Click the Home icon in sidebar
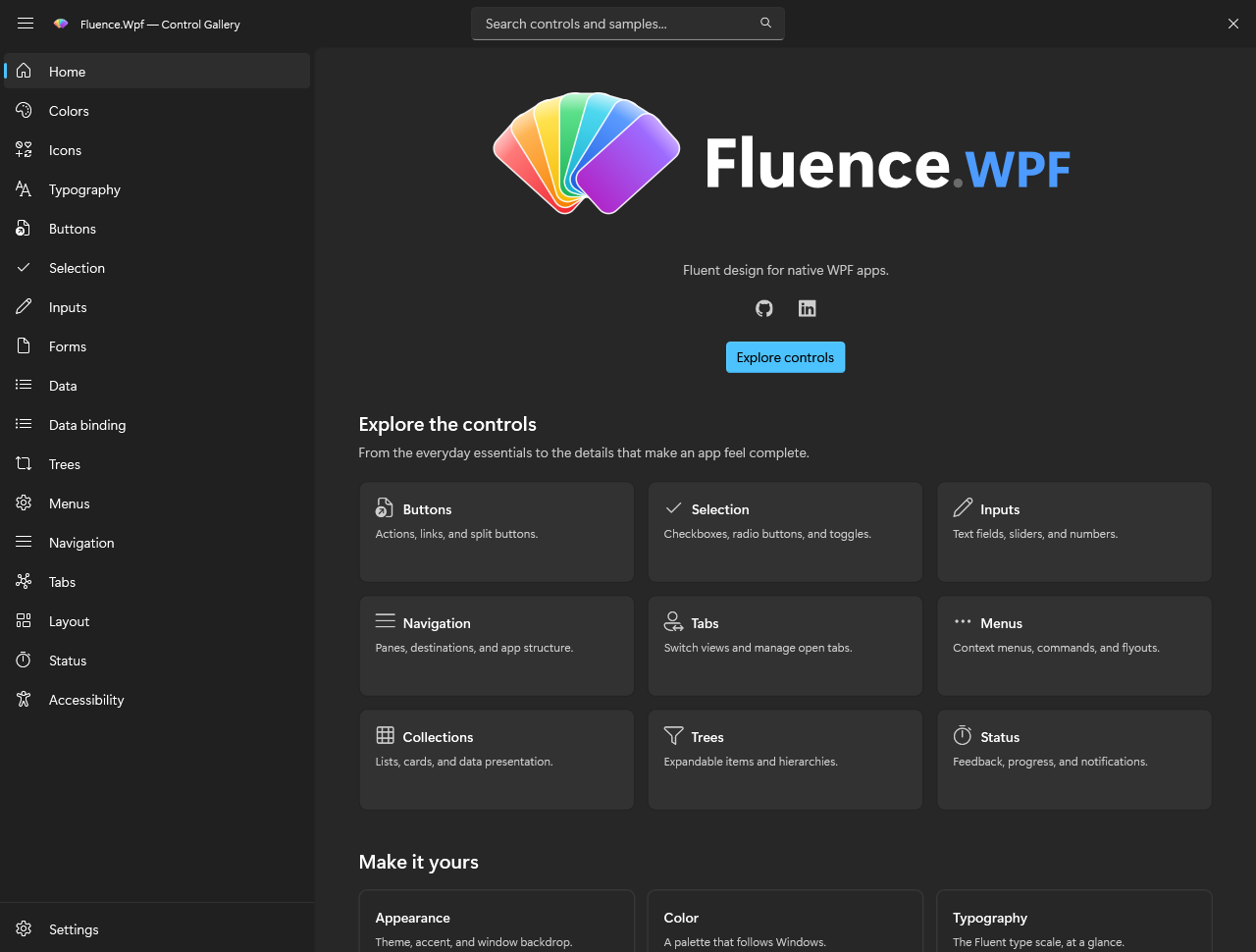 [x=24, y=71]
